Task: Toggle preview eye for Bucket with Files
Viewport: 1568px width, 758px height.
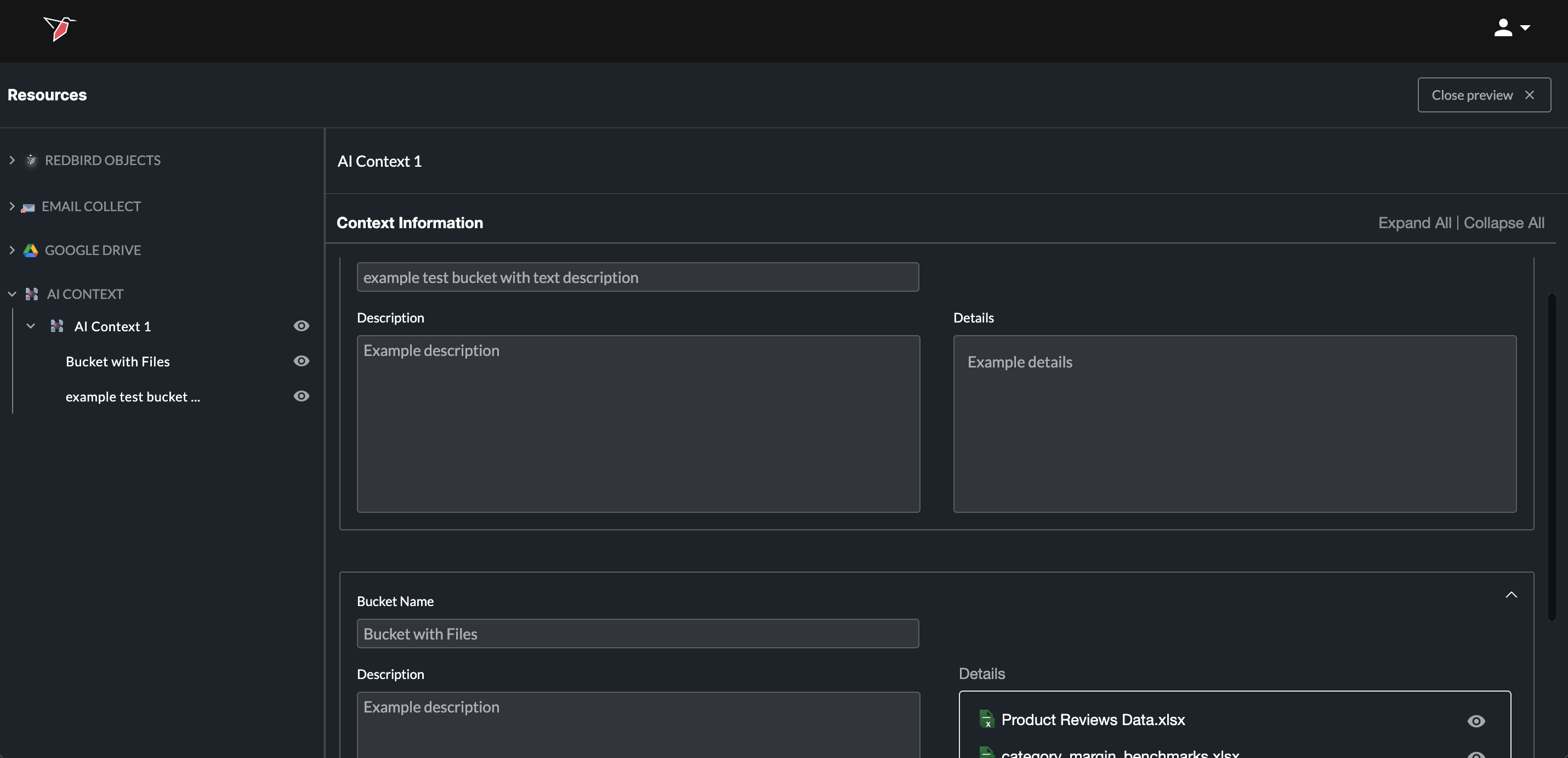Action: click(x=302, y=361)
